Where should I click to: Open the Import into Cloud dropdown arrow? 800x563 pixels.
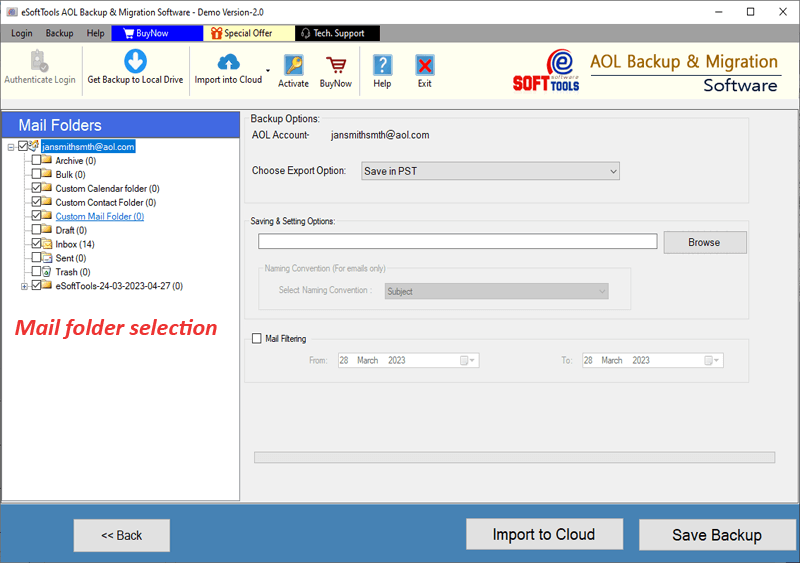click(x=268, y=70)
